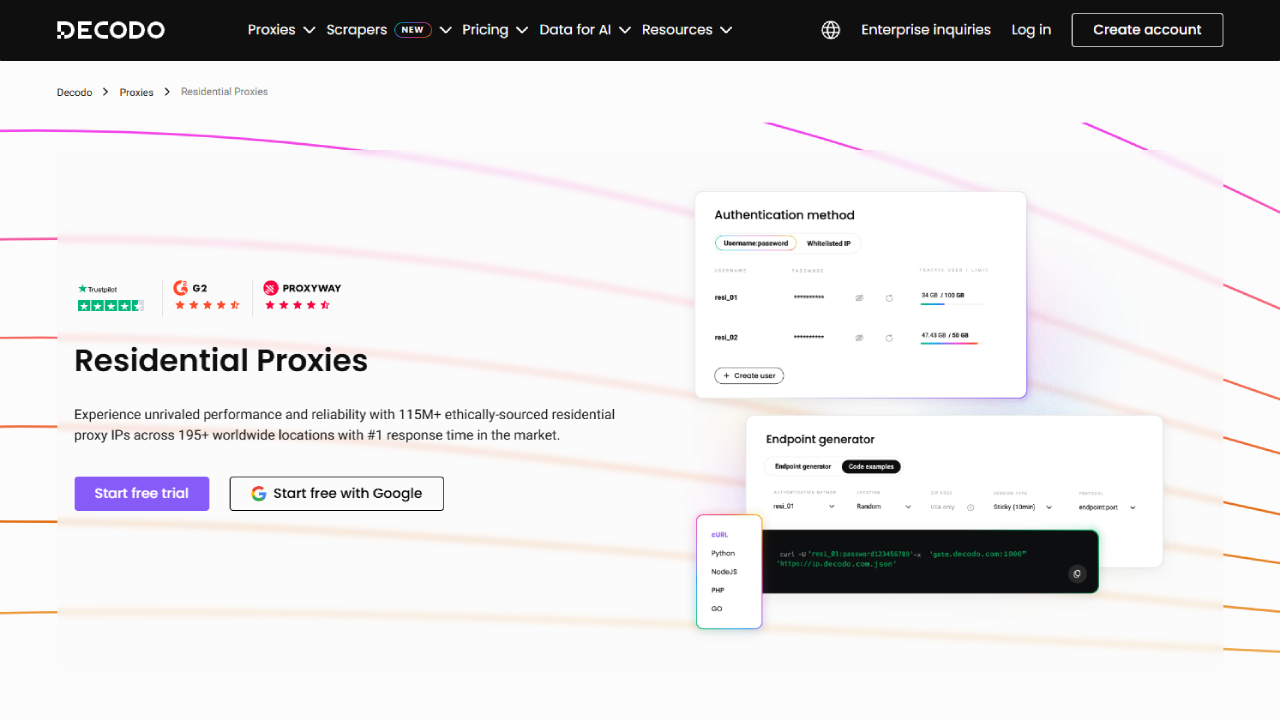Open the Location dropdown set to Random
This screenshot has height=720, width=1280.
tap(884, 507)
